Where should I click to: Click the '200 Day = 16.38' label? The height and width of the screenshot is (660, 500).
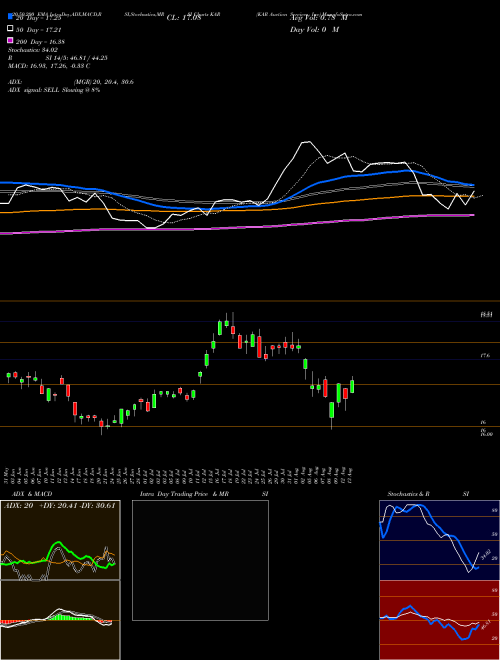click(40, 42)
